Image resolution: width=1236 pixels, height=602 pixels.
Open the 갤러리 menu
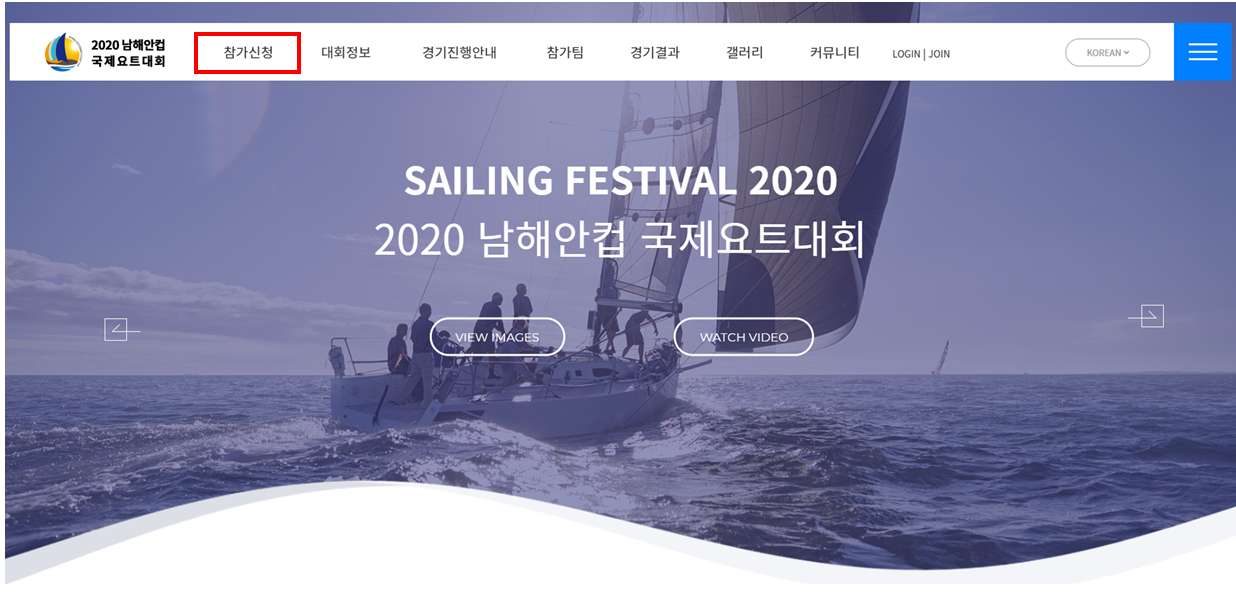tap(744, 52)
